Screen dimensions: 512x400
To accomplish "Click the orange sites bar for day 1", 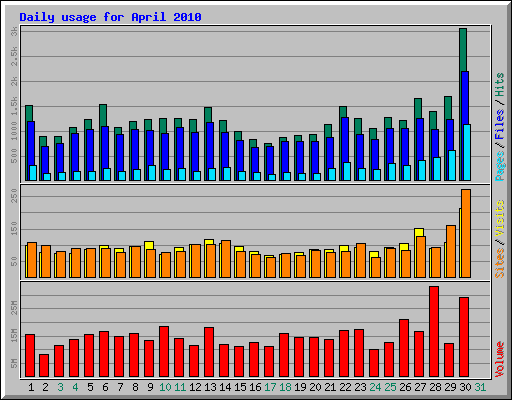I will [32, 260].
